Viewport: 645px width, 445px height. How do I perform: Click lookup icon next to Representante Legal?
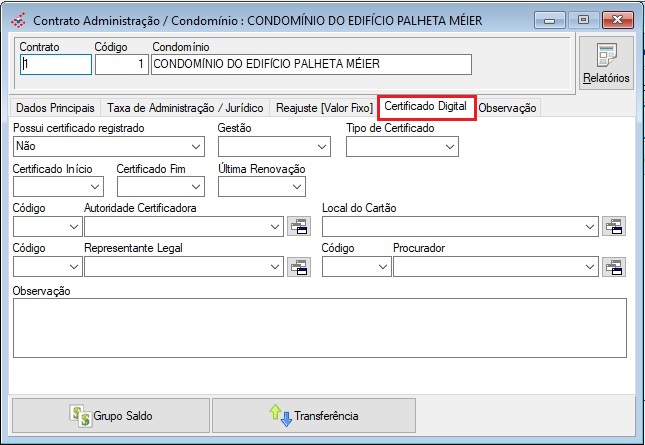pyautogui.click(x=299, y=266)
